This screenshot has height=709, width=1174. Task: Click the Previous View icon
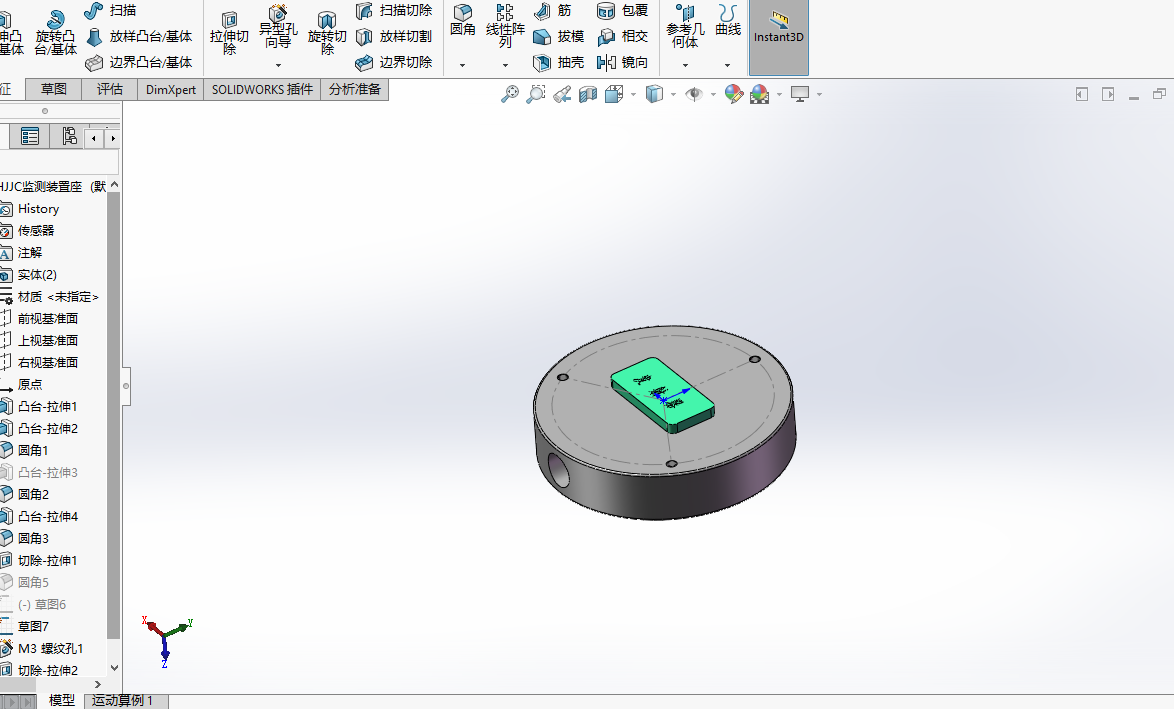tap(562, 94)
